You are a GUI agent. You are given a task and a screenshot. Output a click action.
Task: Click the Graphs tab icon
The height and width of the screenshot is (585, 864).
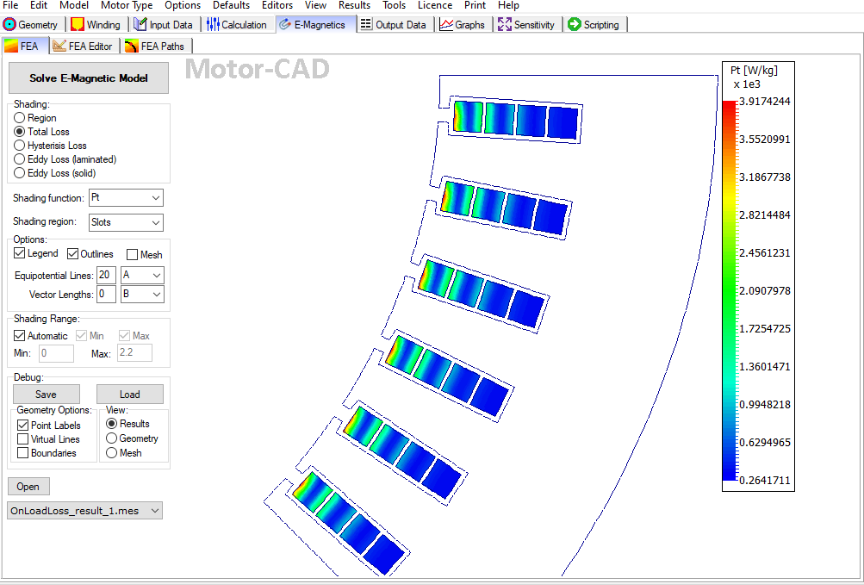pyautogui.click(x=446, y=24)
